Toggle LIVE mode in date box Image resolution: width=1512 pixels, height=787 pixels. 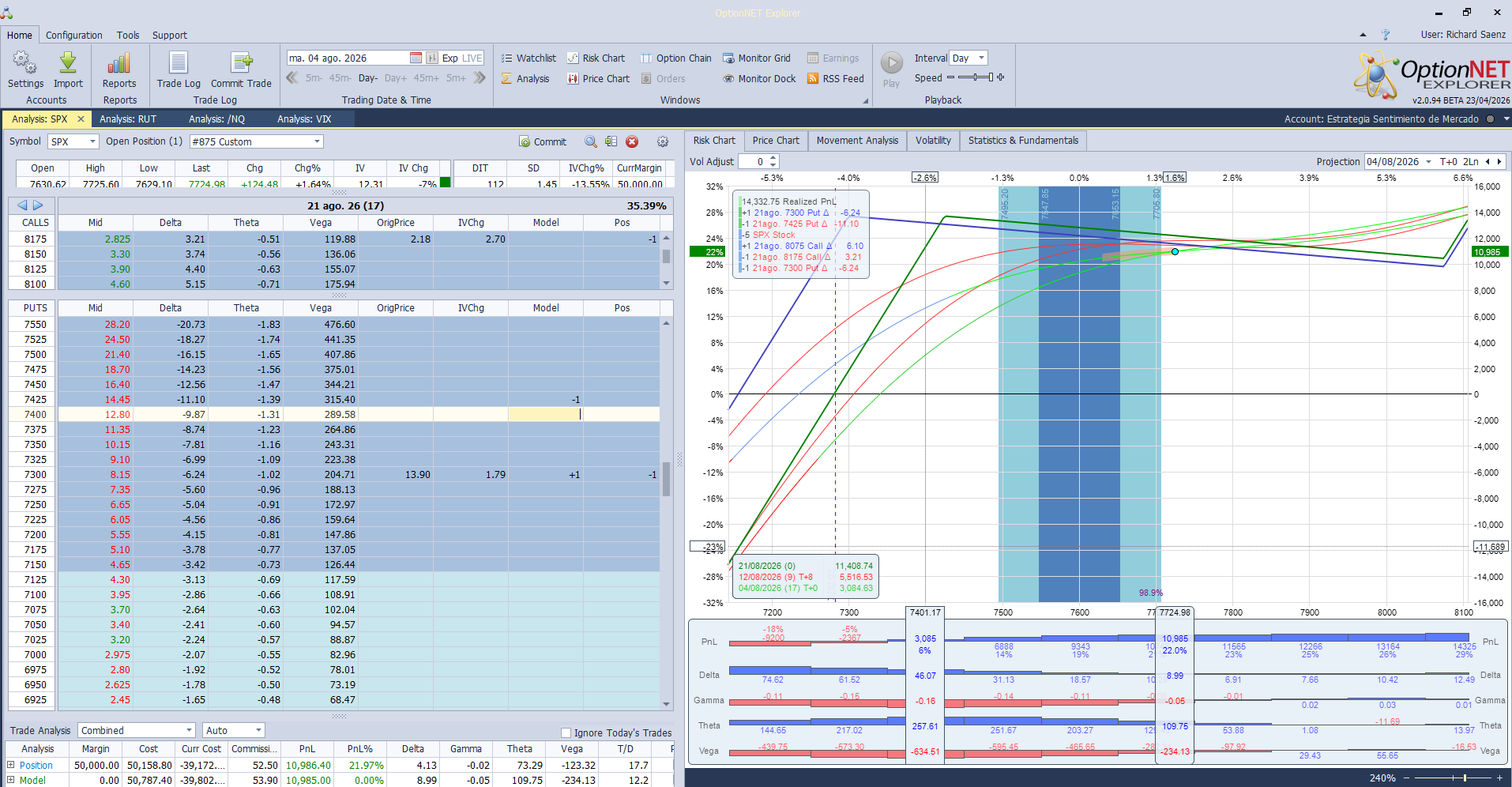[x=472, y=58]
